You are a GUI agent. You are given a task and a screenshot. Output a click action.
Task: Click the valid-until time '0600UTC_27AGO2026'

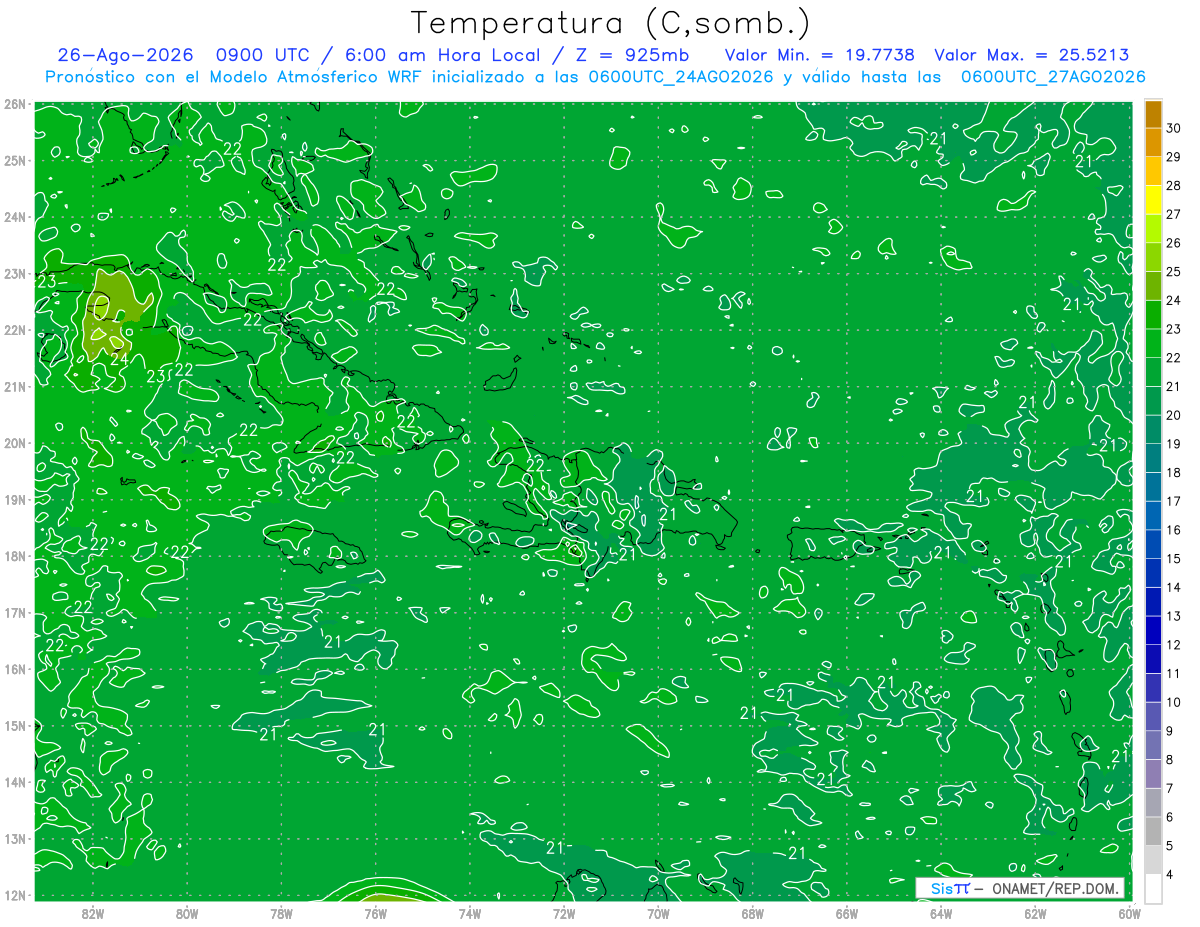click(x=1053, y=77)
